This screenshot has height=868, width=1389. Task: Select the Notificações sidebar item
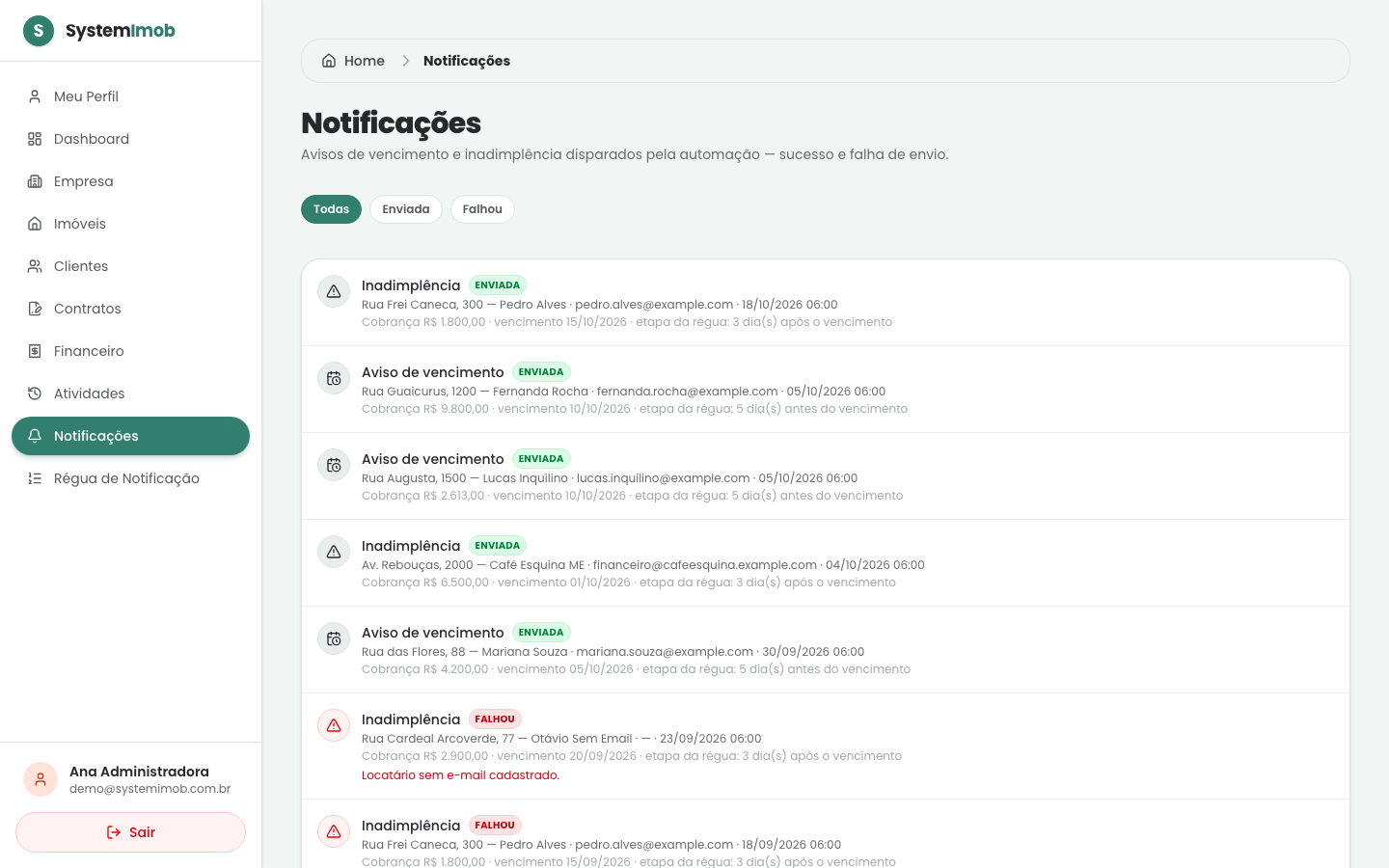pyautogui.click(x=130, y=436)
